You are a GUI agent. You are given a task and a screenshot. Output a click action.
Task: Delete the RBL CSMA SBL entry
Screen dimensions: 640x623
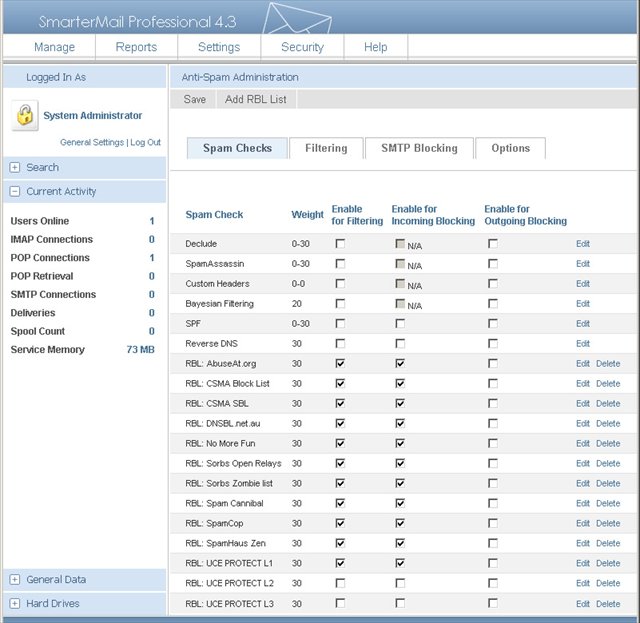click(x=608, y=404)
